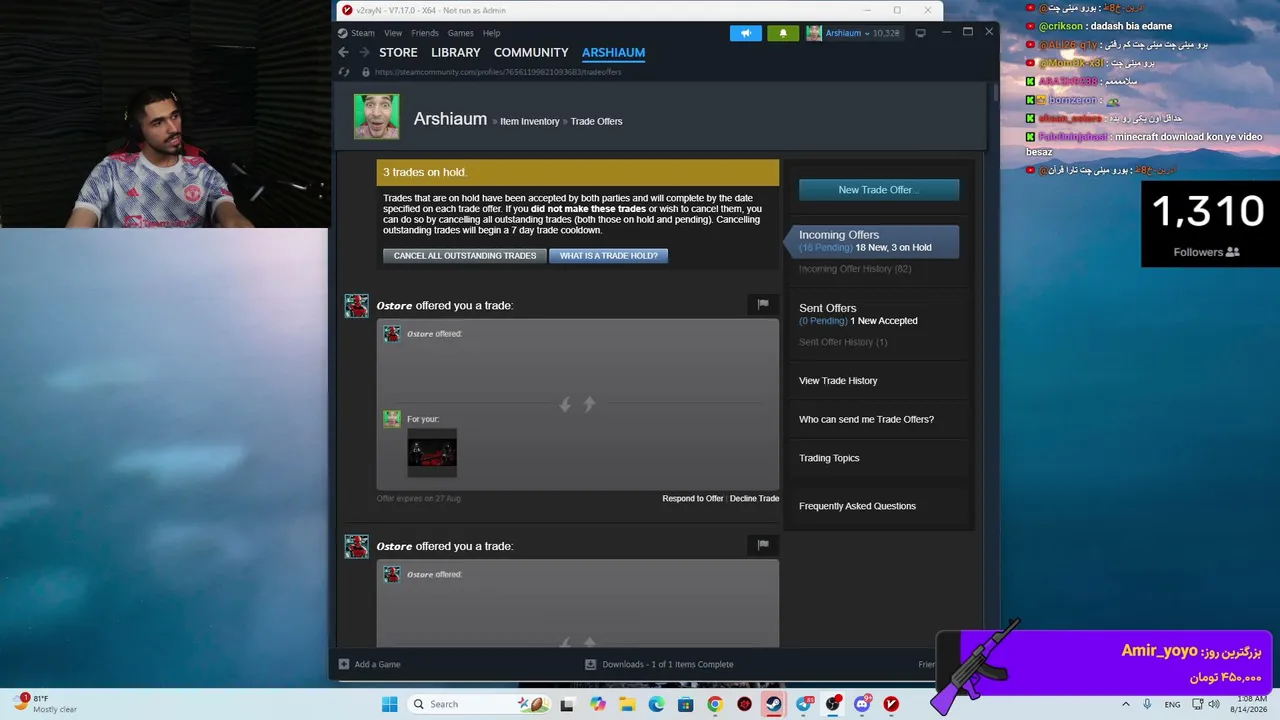Click the ENG language indicator

coord(1172,704)
